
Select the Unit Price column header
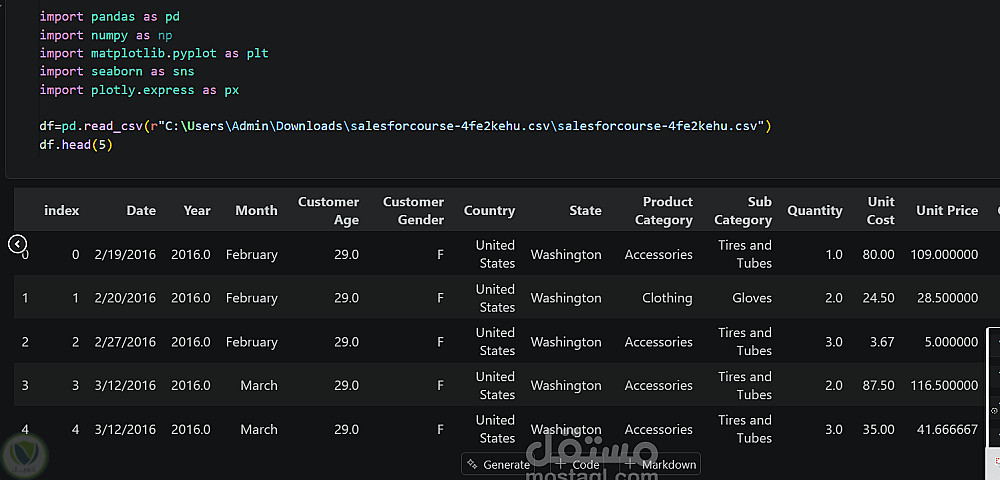pyautogui.click(x=946, y=210)
